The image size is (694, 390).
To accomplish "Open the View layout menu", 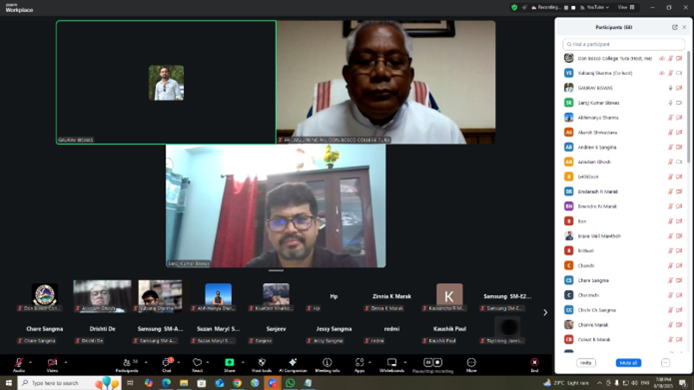I will pyautogui.click(x=626, y=8).
